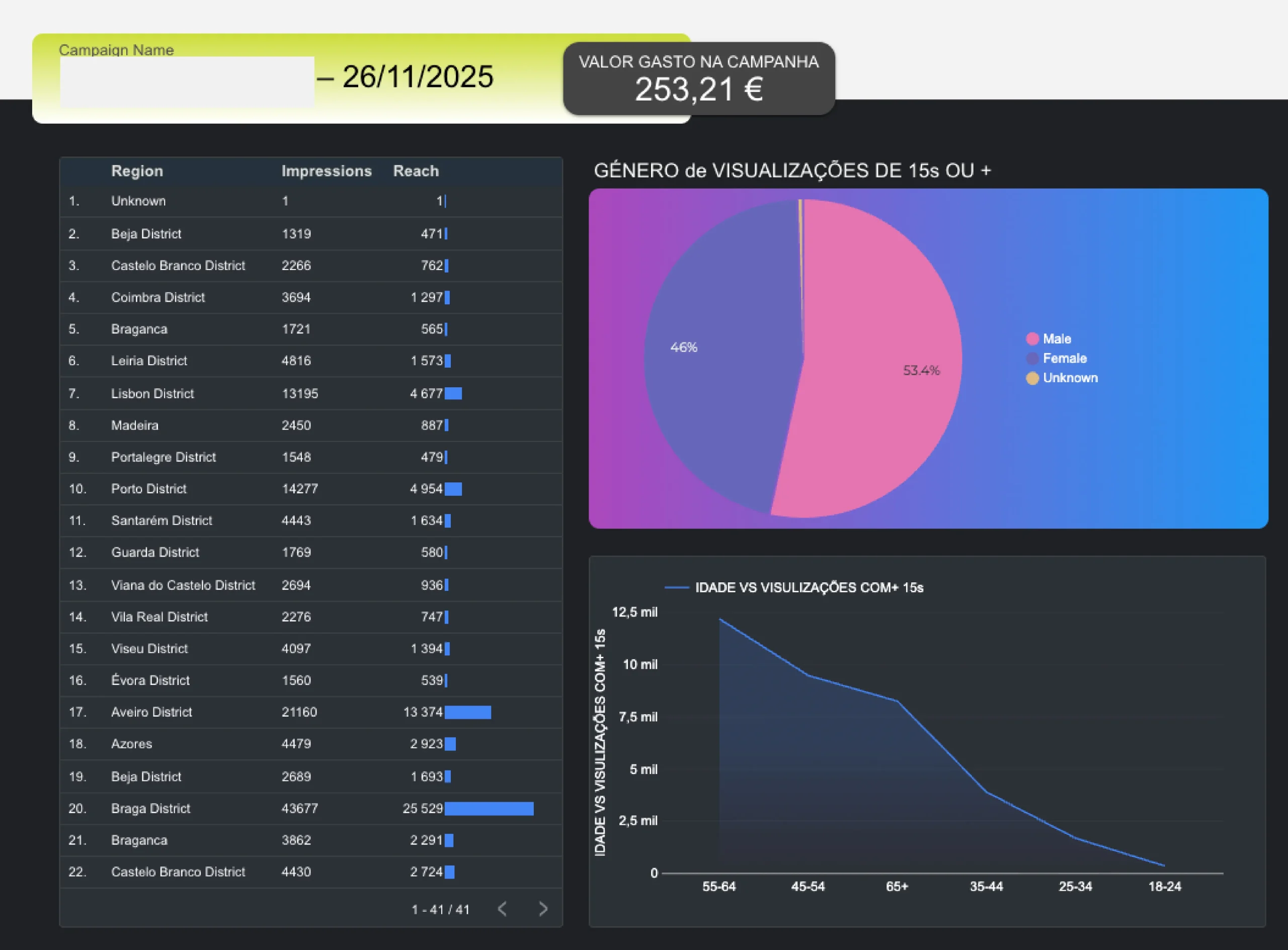Go to previous table page arrow

point(502,909)
